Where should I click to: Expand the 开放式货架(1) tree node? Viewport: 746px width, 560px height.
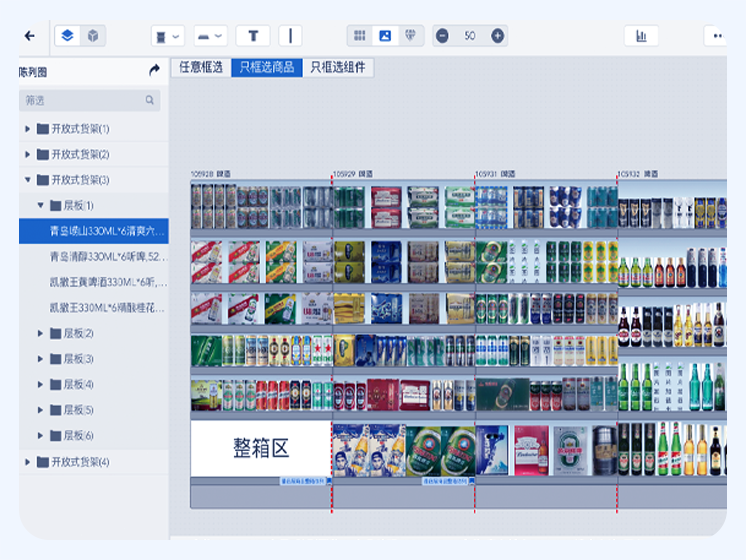[x=28, y=129]
